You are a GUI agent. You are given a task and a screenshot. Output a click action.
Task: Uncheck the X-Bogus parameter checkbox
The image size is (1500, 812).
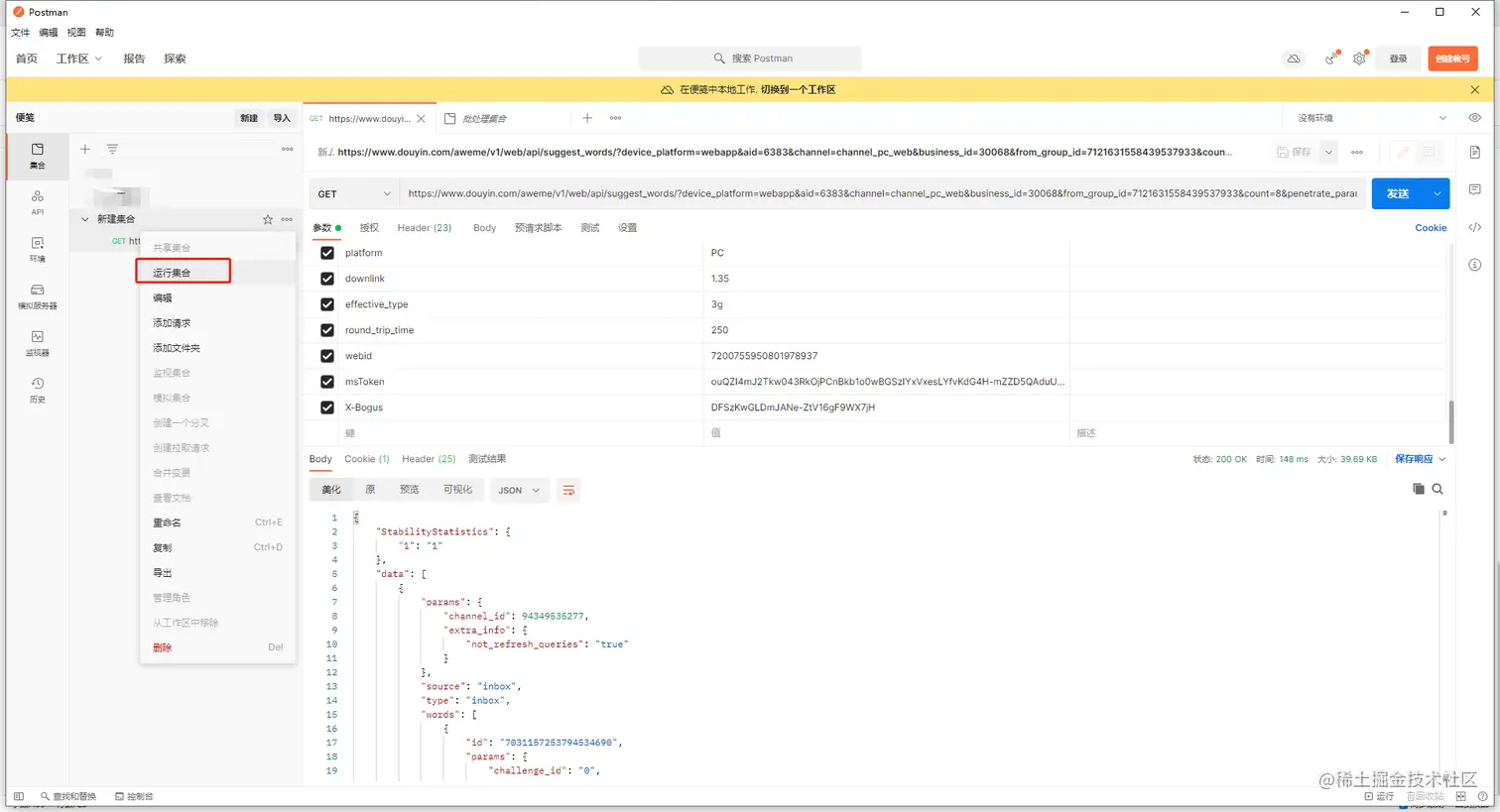click(327, 407)
